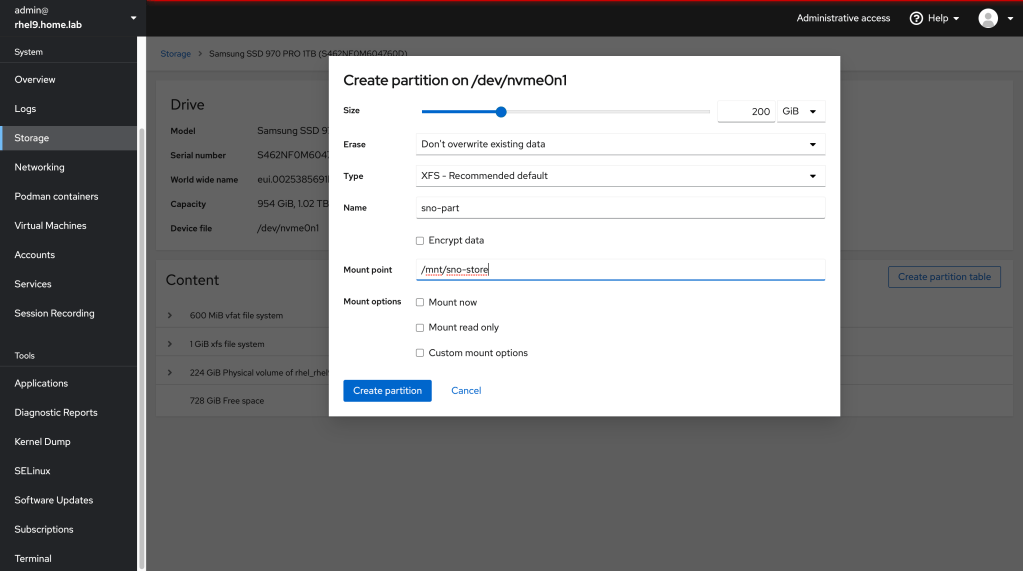Enable Mount read only checkbox
The width and height of the screenshot is (1023, 571).
point(420,328)
